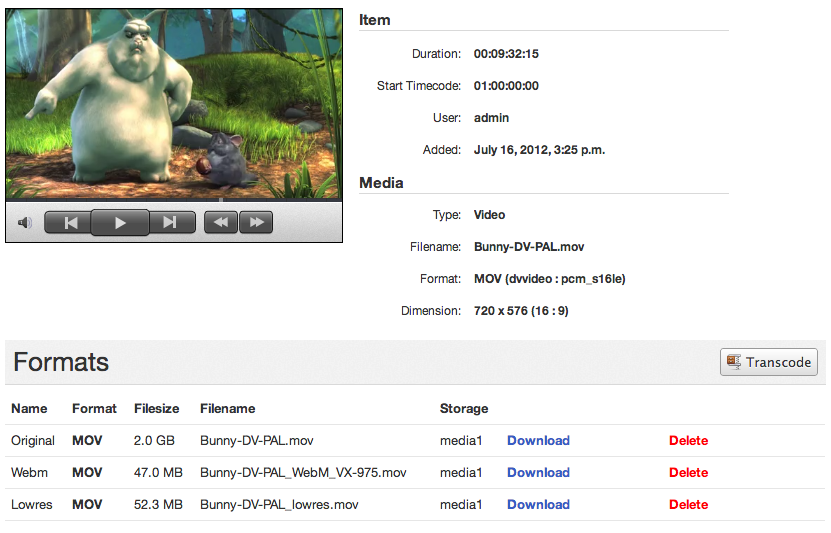Image resolution: width=831 pixels, height=533 pixels.
Task: Download the Lowres format file
Action: click(x=538, y=505)
